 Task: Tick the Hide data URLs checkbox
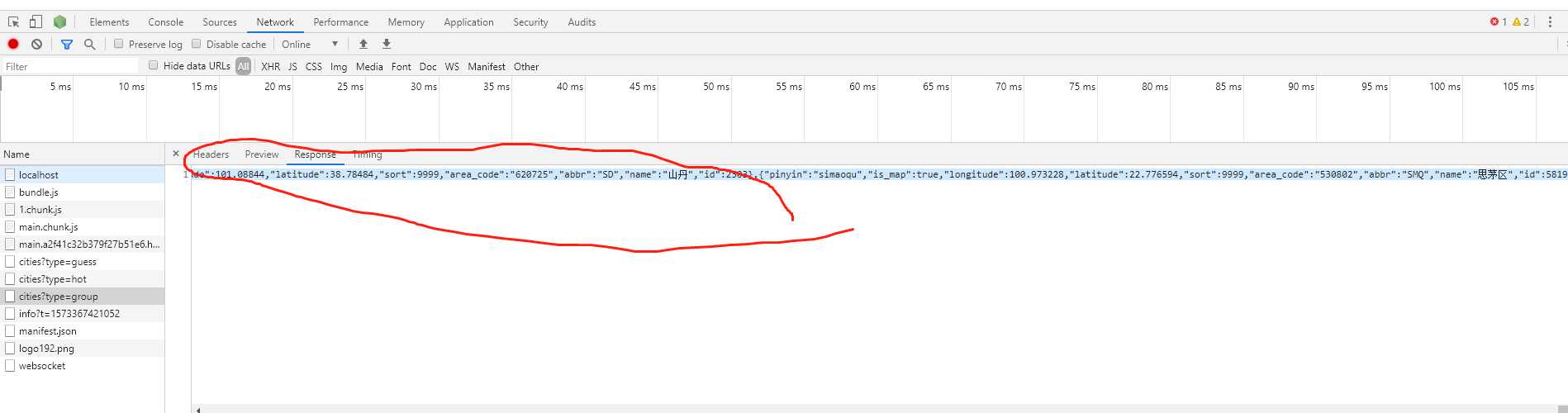tap(153, 65)
